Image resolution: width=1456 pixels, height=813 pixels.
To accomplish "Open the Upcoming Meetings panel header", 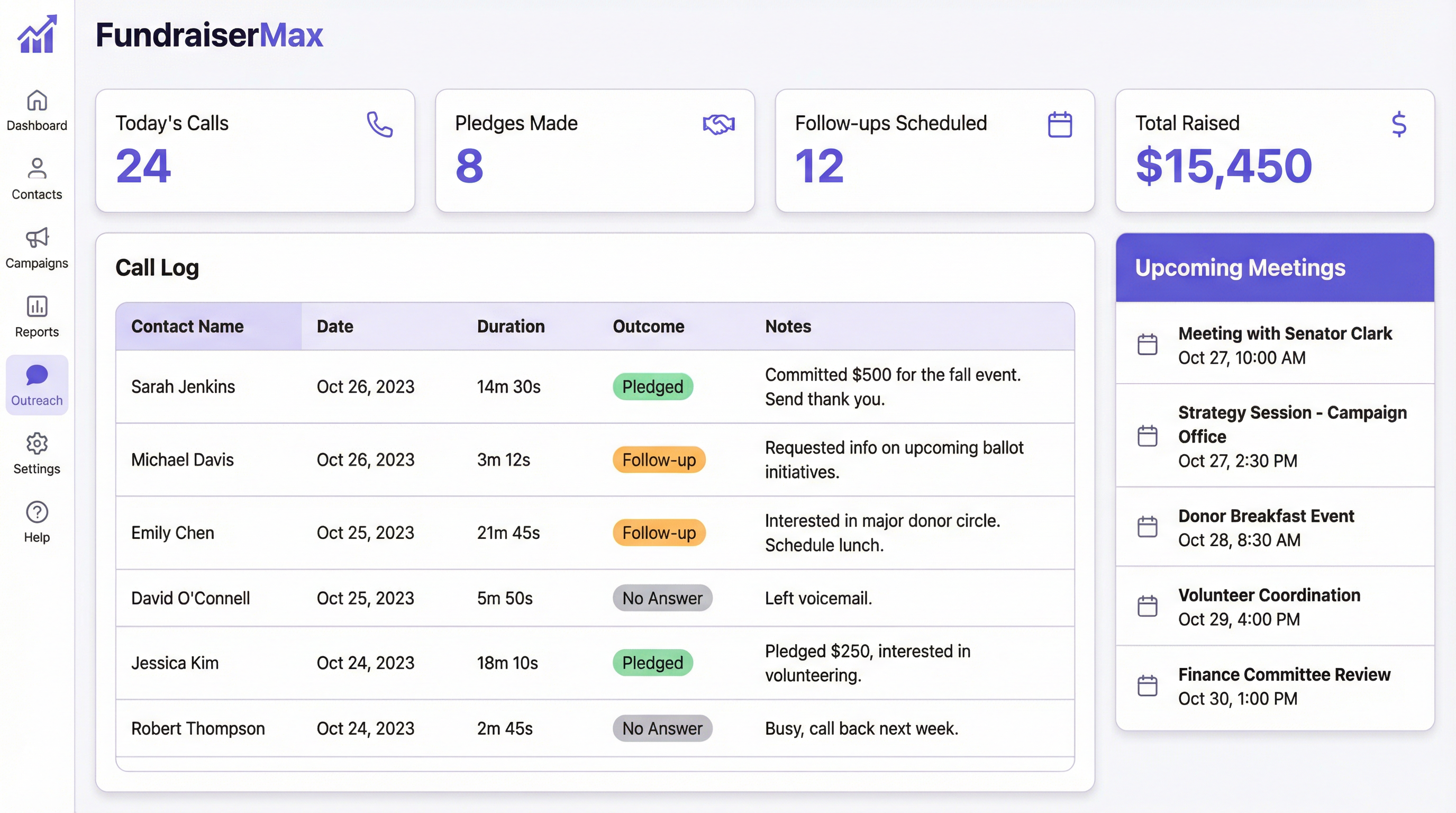I will [1241, 267].
